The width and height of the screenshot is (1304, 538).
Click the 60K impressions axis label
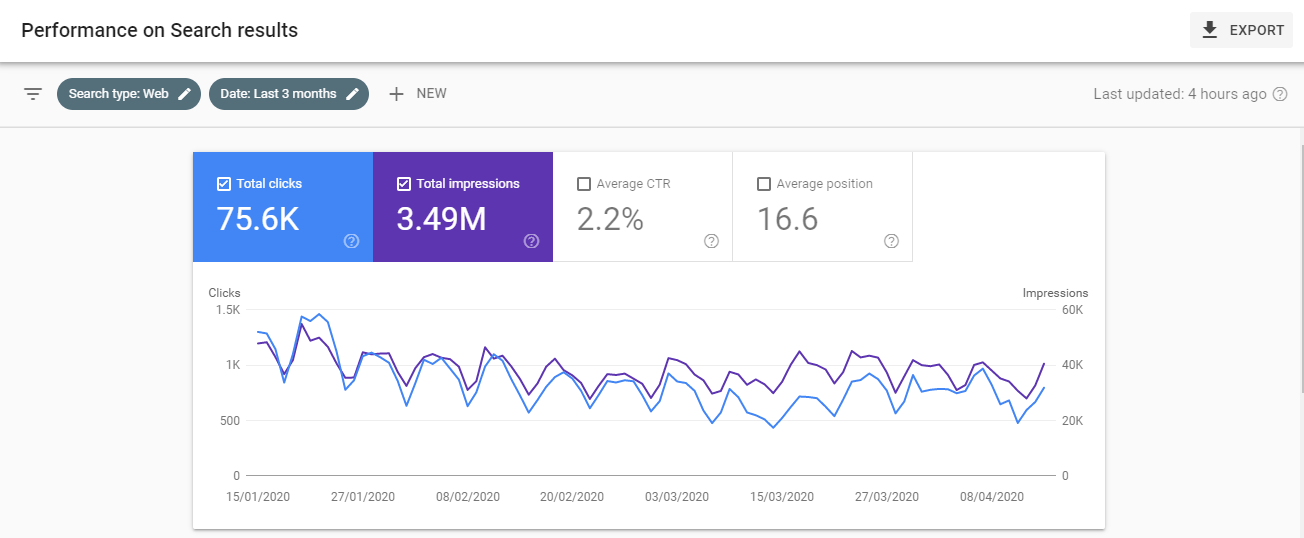coord(1072,310)
